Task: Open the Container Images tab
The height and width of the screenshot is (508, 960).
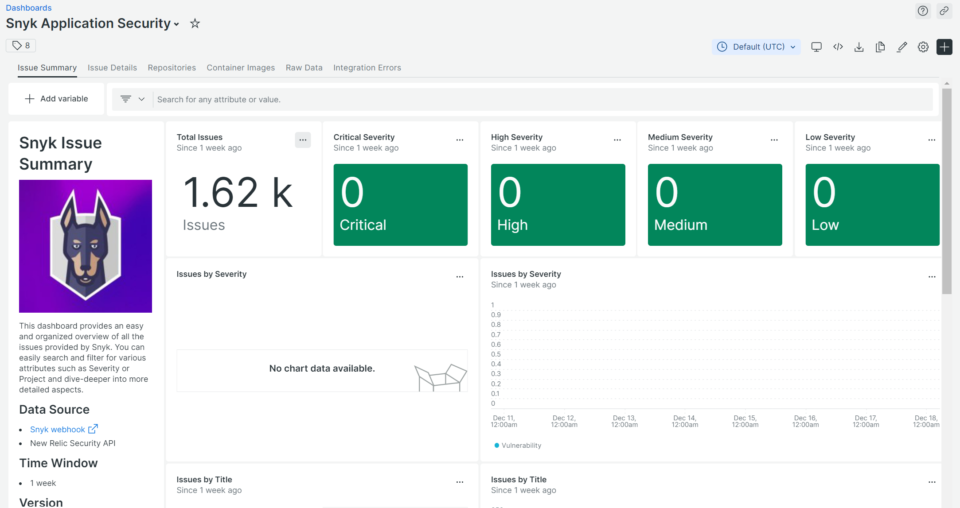Action: (x=240, y=68)
